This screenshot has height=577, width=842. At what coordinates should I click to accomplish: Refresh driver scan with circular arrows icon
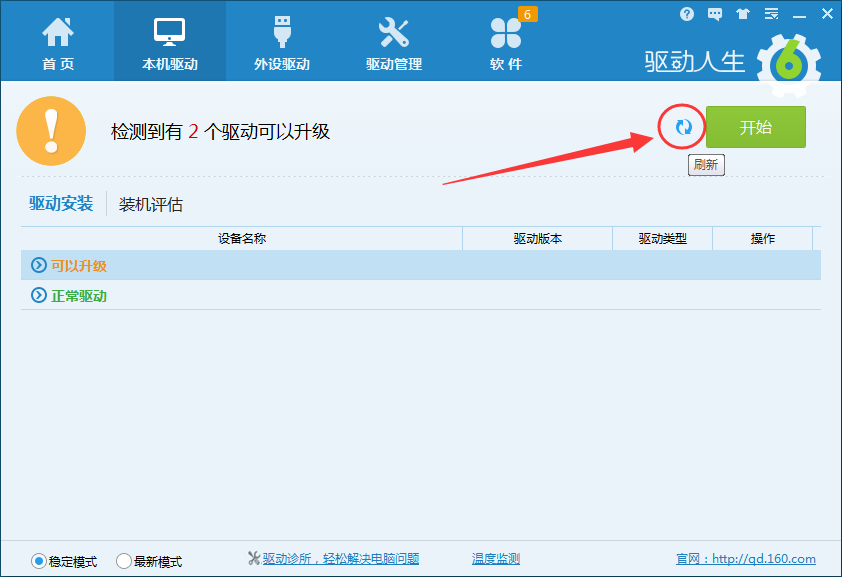pos(681,127)
